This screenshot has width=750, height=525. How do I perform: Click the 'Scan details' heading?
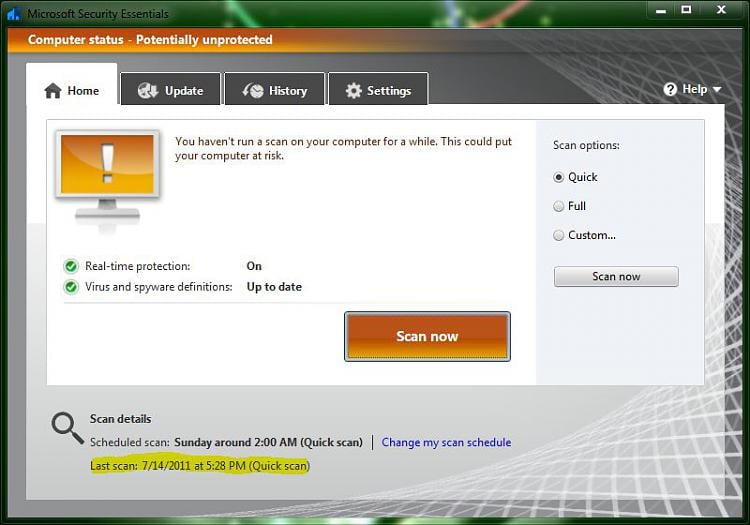[x=121, y=419]
